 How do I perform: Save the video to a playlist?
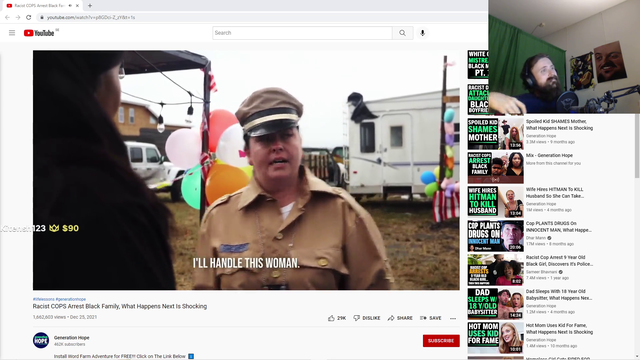coord(431,318)
